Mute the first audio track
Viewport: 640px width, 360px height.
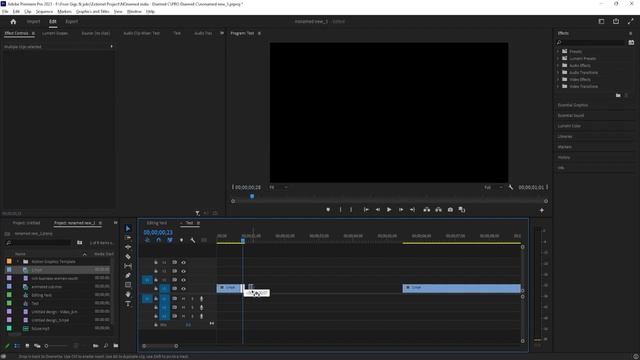pyautogui.click(x=183, y=299)
